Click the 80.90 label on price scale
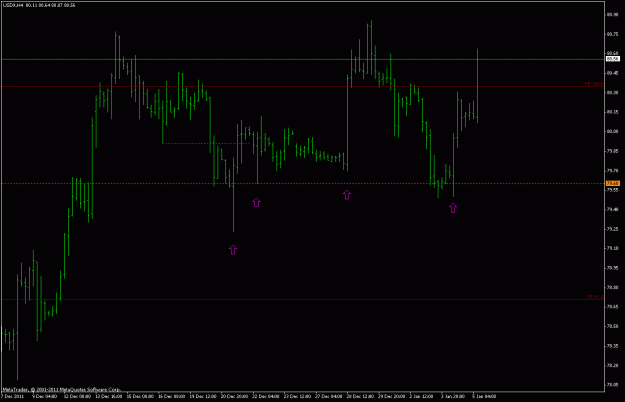 (x=612, y=15)
